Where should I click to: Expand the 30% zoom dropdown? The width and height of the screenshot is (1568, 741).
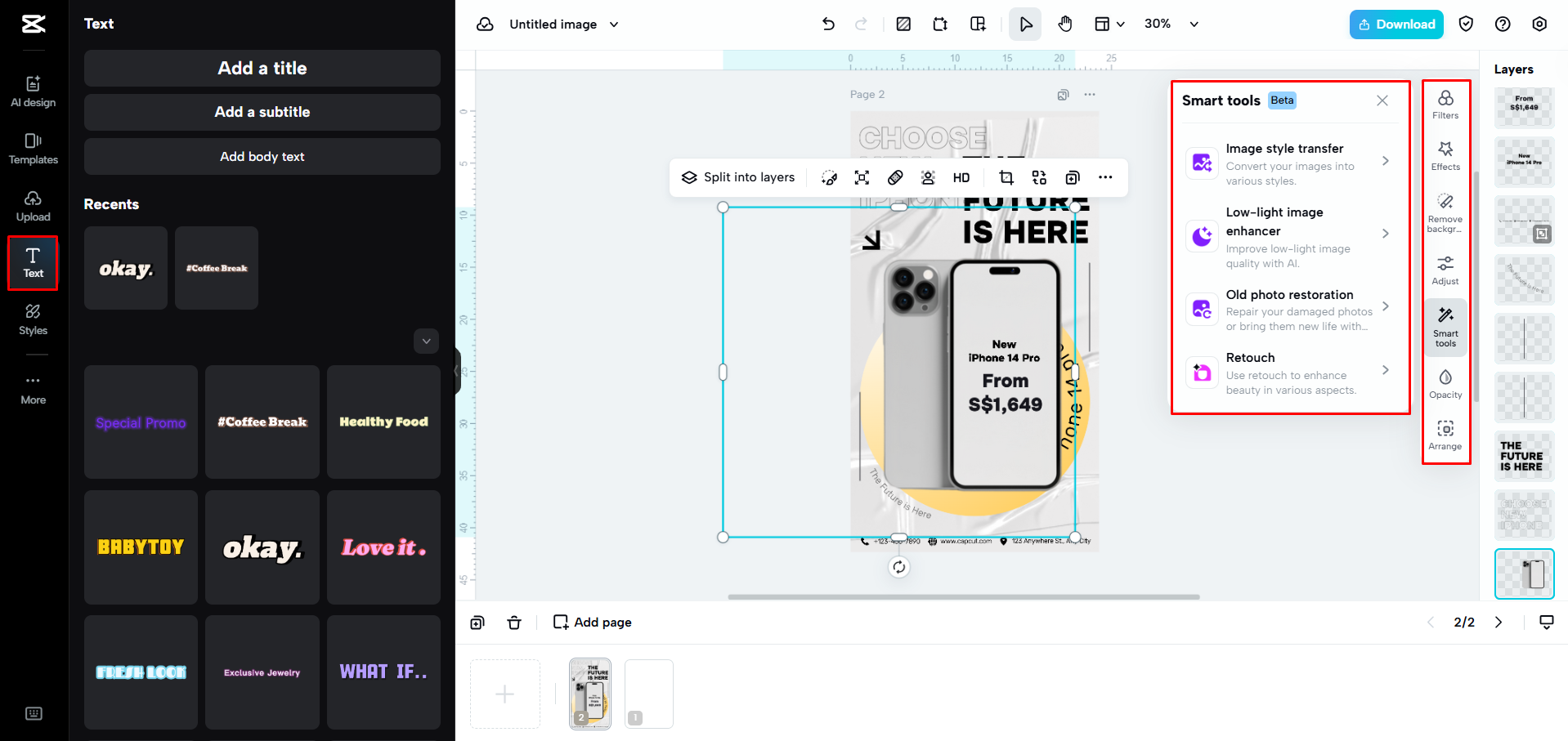(1194, 25)
